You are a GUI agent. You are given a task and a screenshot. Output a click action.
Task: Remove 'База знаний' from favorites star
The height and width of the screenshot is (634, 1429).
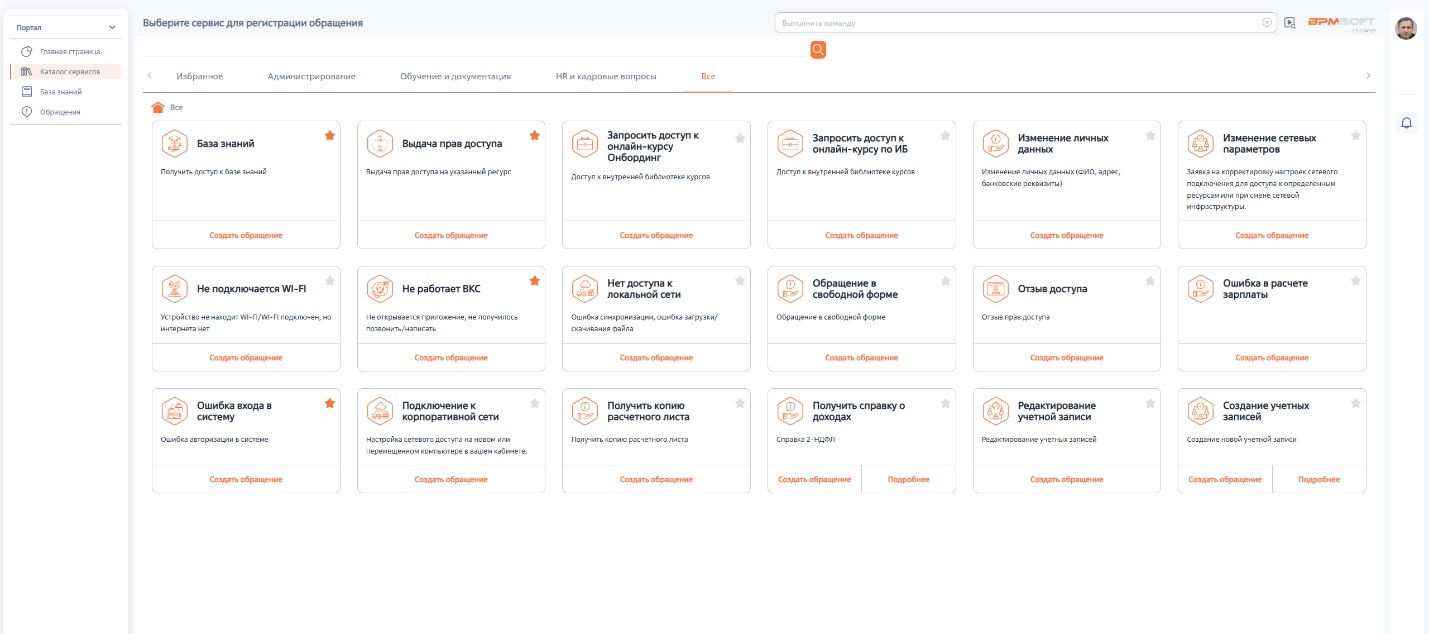329,136
